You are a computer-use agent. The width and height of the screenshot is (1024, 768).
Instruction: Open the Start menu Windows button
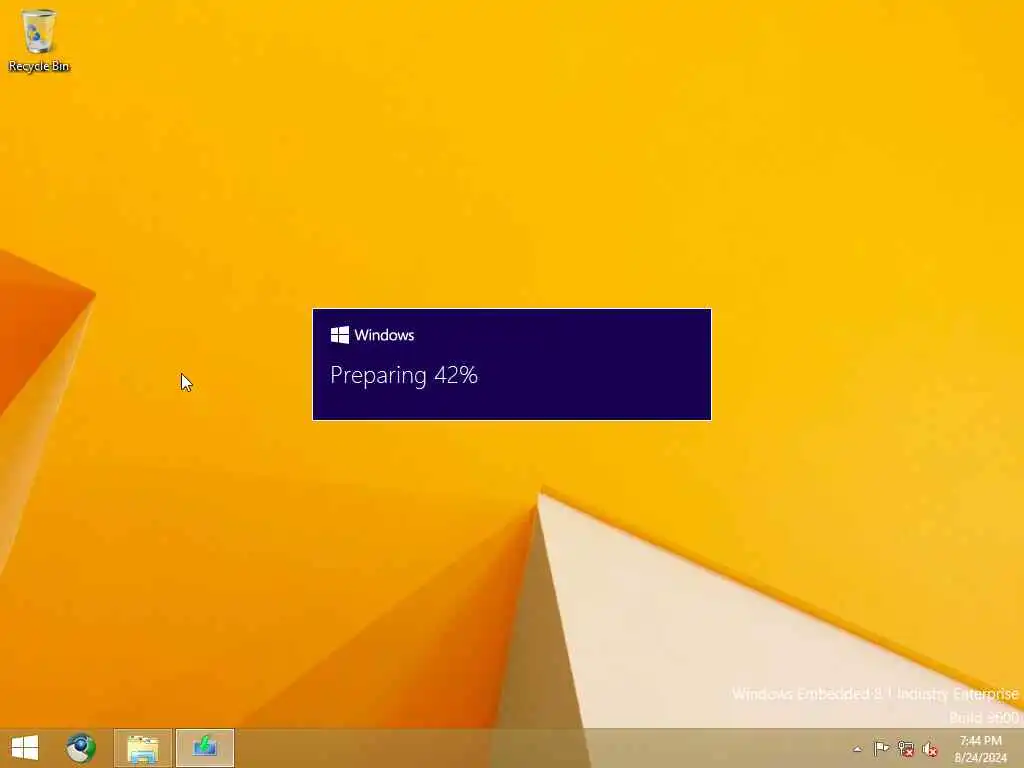(25, 748)
